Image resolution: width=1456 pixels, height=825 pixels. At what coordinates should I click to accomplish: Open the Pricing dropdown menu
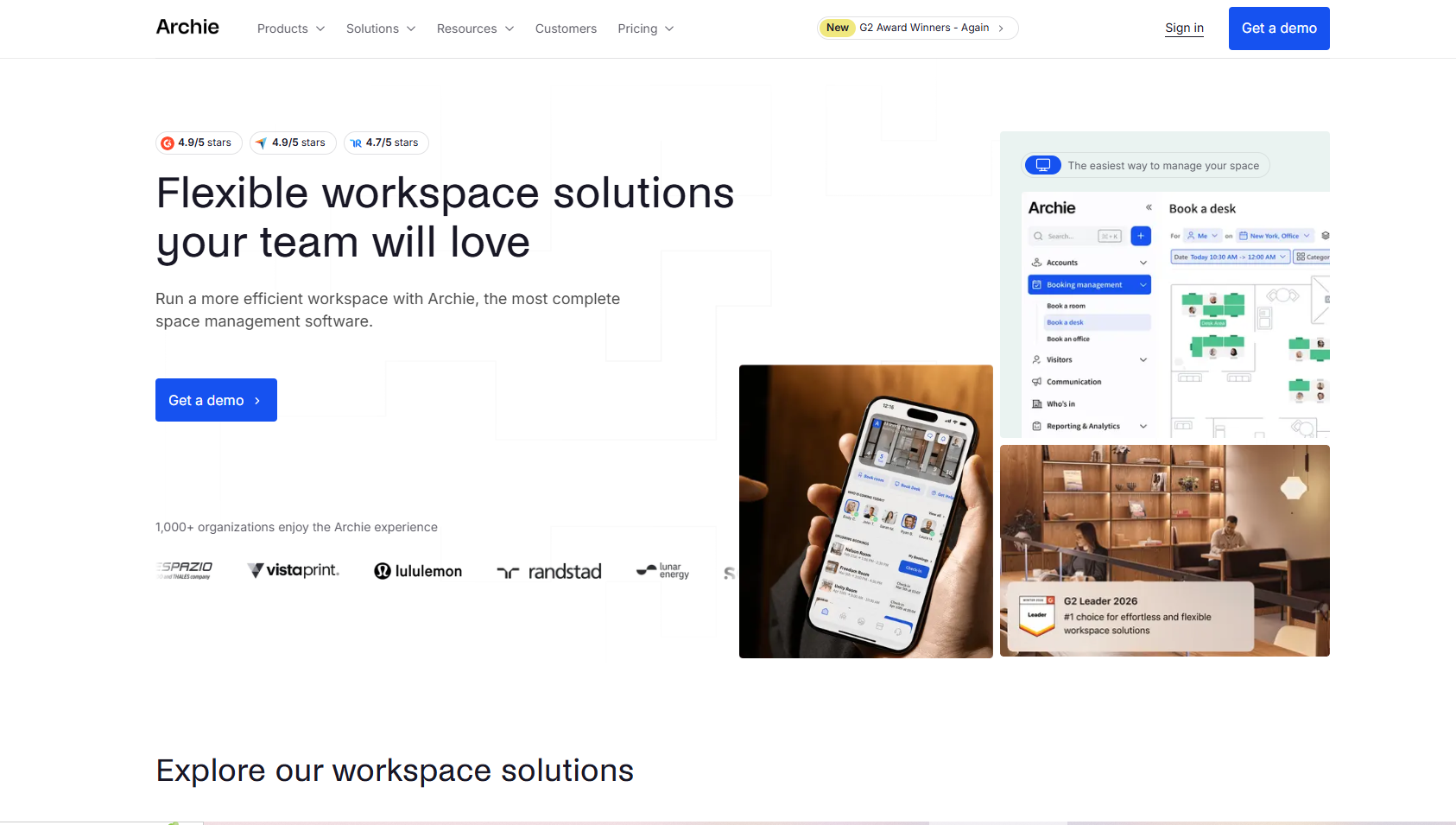click(646, 29)
